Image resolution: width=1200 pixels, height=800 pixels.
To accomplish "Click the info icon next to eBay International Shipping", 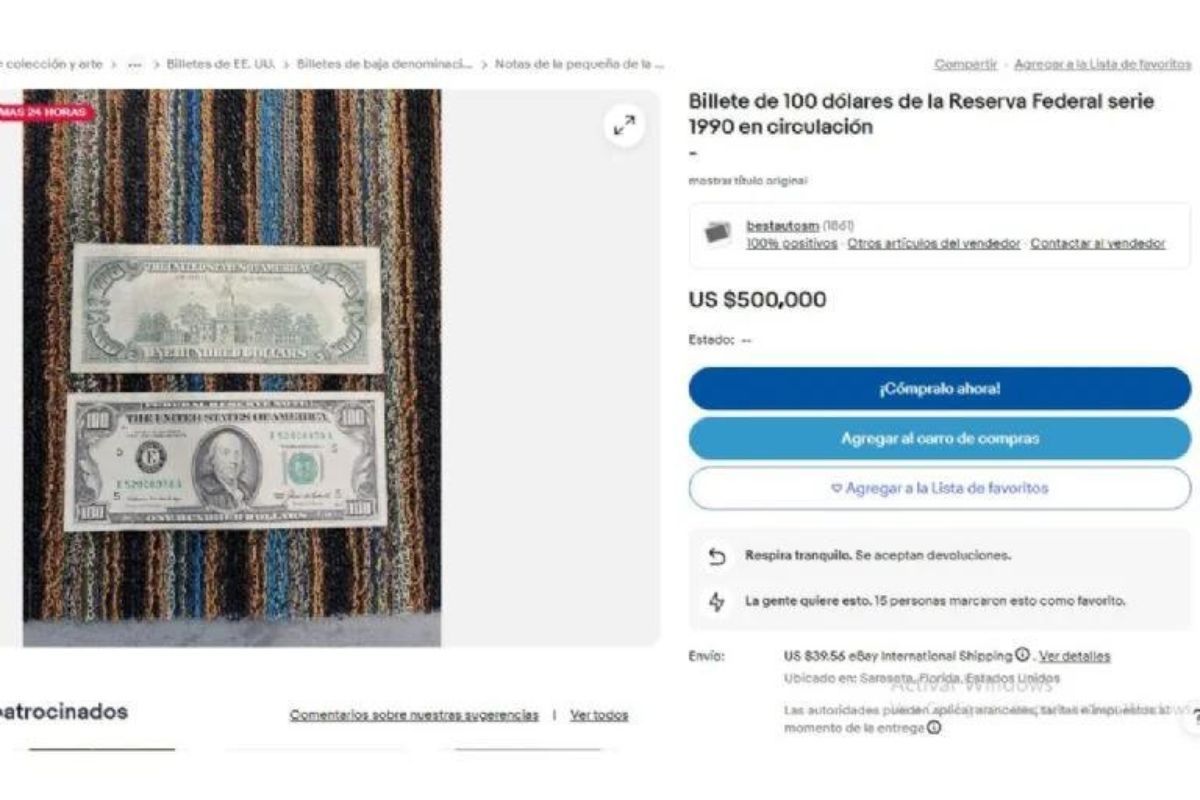I will 1022,656.
